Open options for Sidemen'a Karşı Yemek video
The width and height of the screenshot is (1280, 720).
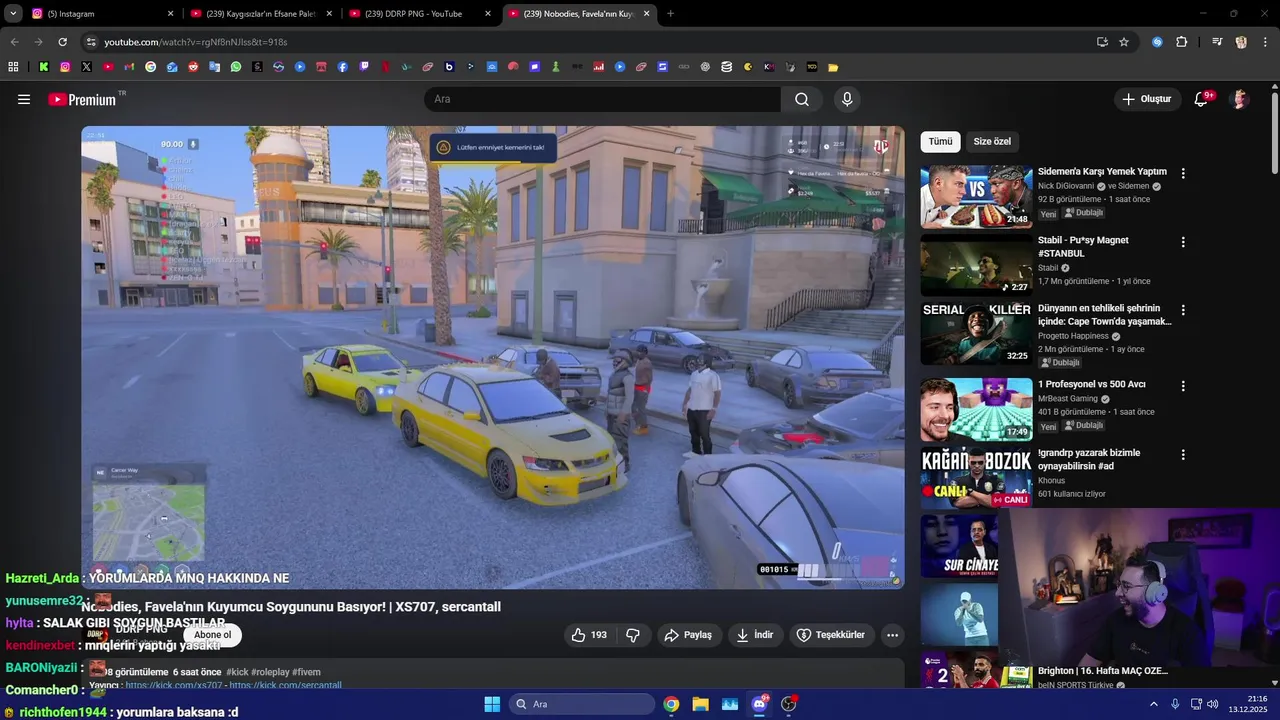(1183, 173)
